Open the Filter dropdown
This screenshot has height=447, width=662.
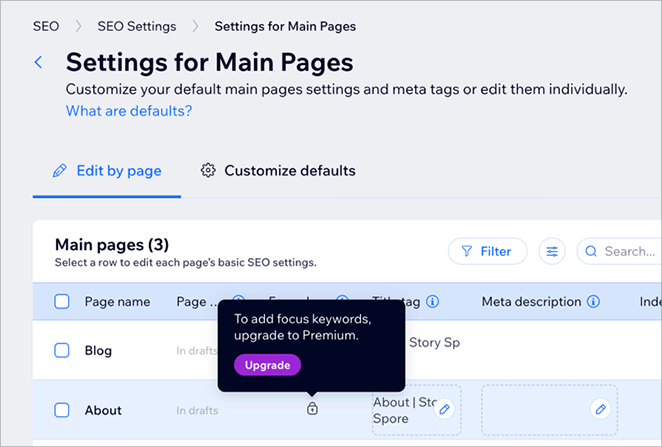point(487,252)
